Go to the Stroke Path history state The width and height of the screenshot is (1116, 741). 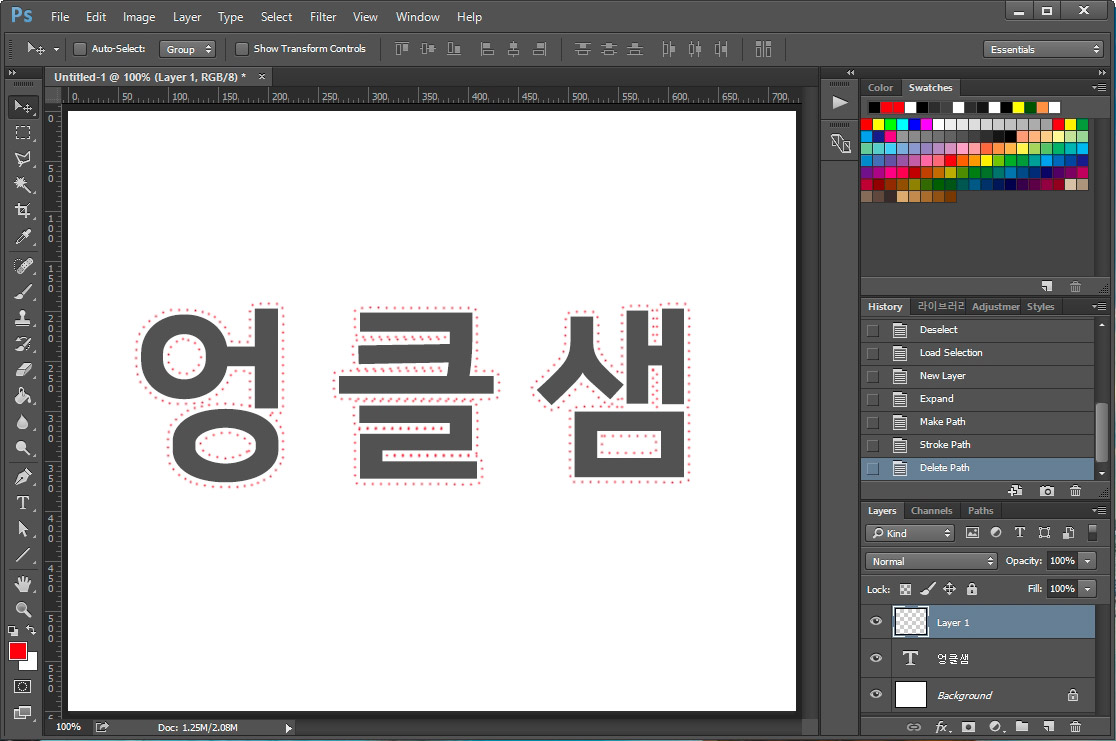[x=977, y=445]
